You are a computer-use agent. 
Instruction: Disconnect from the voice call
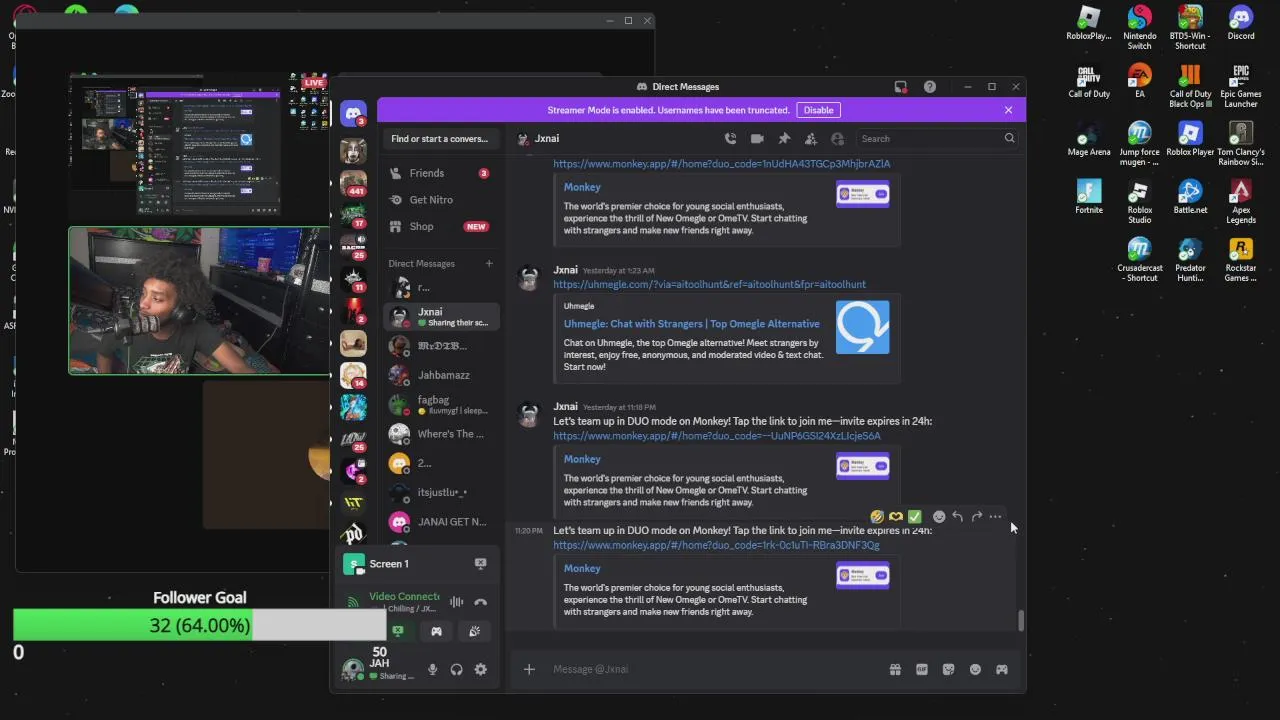(481, 602)
